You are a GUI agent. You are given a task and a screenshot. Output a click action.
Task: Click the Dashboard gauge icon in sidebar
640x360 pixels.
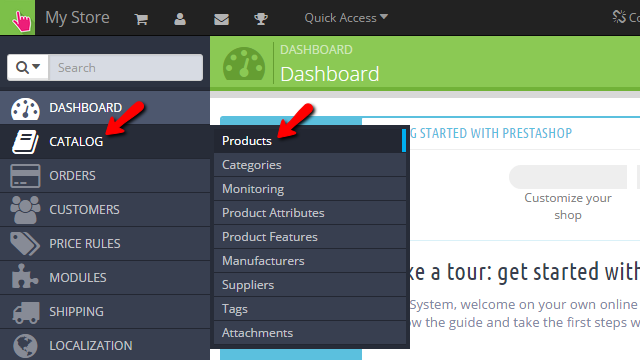click(x=25, y=109)
